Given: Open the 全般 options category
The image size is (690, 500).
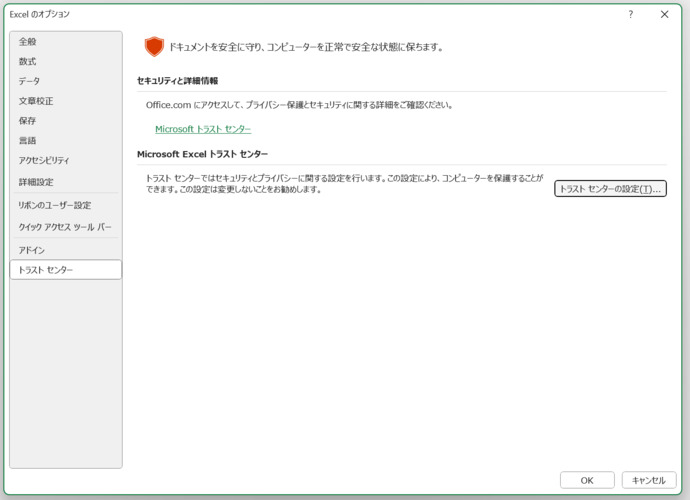Looking at the screenshot, I should (x=66, y=42).
